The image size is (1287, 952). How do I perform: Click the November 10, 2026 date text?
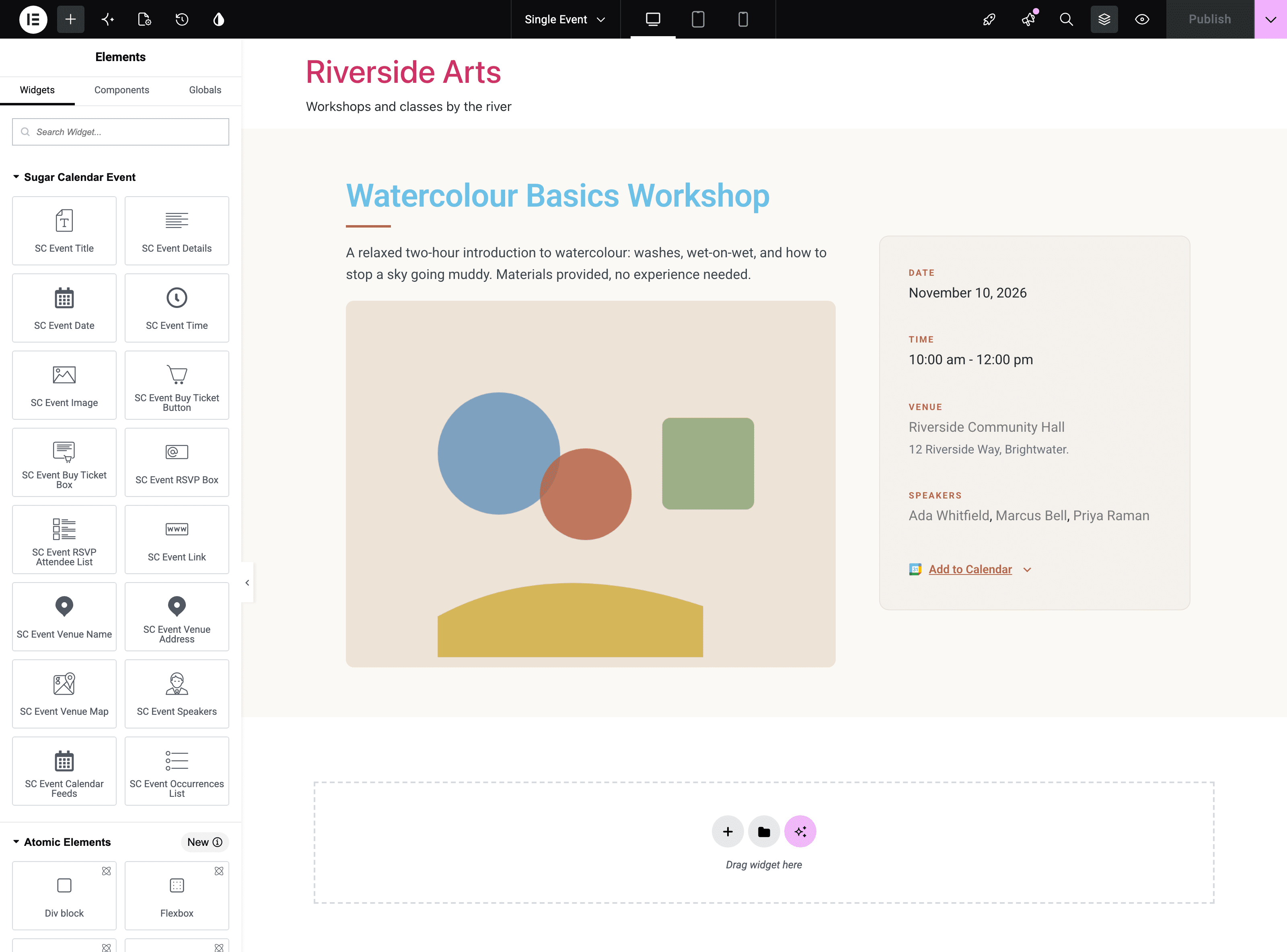(x=968, y=293)
